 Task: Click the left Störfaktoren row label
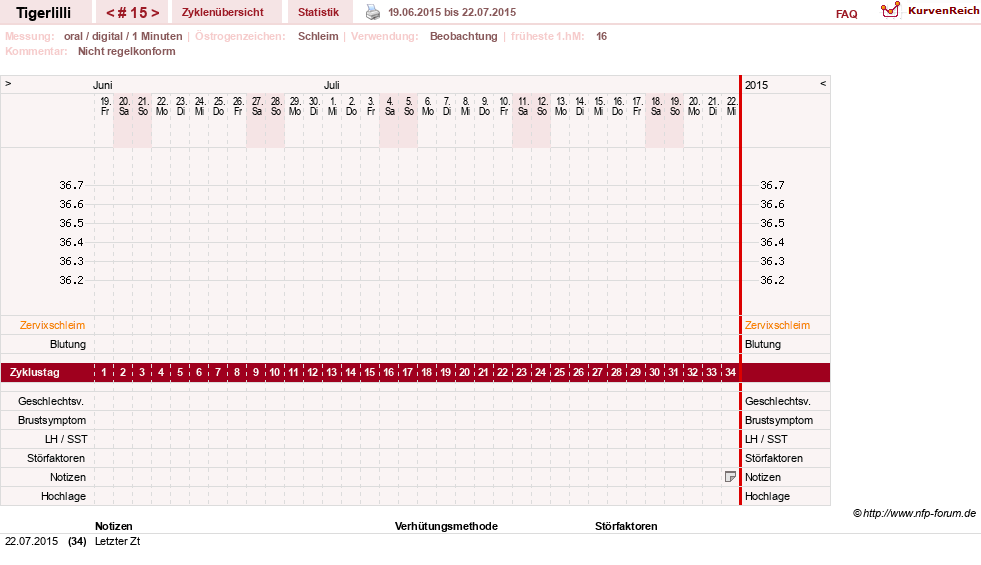56,458
